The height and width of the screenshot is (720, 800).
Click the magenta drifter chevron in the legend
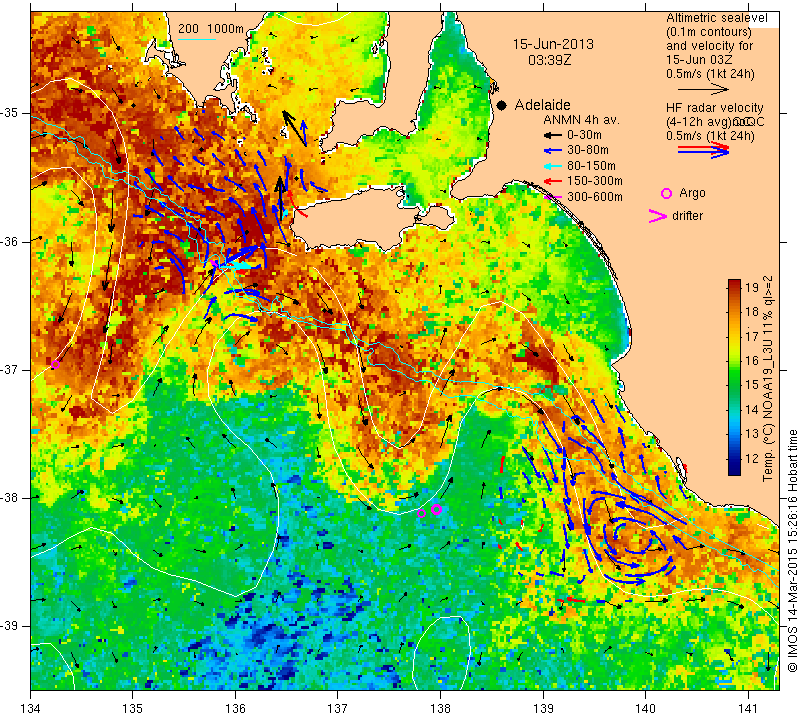coord(657,216)
